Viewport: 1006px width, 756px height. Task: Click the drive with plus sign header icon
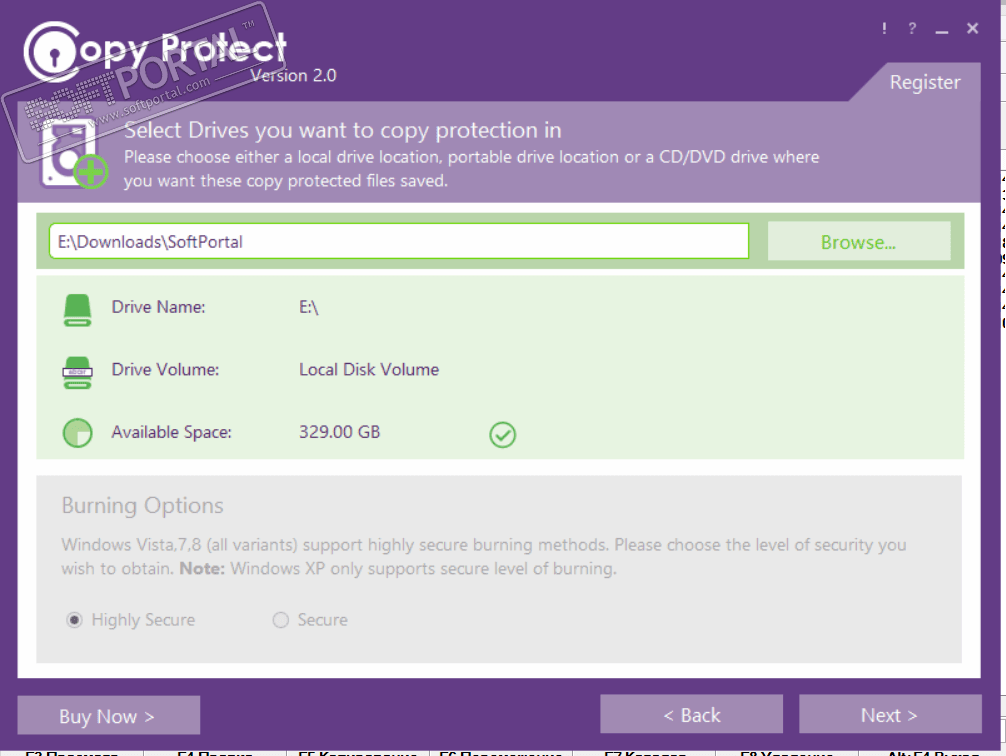[x=73, y=155]
